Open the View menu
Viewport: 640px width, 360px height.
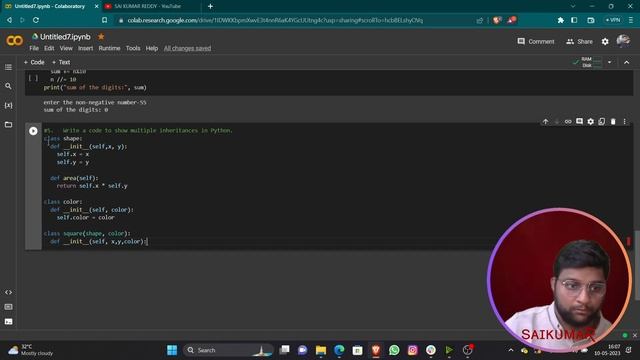66,48
